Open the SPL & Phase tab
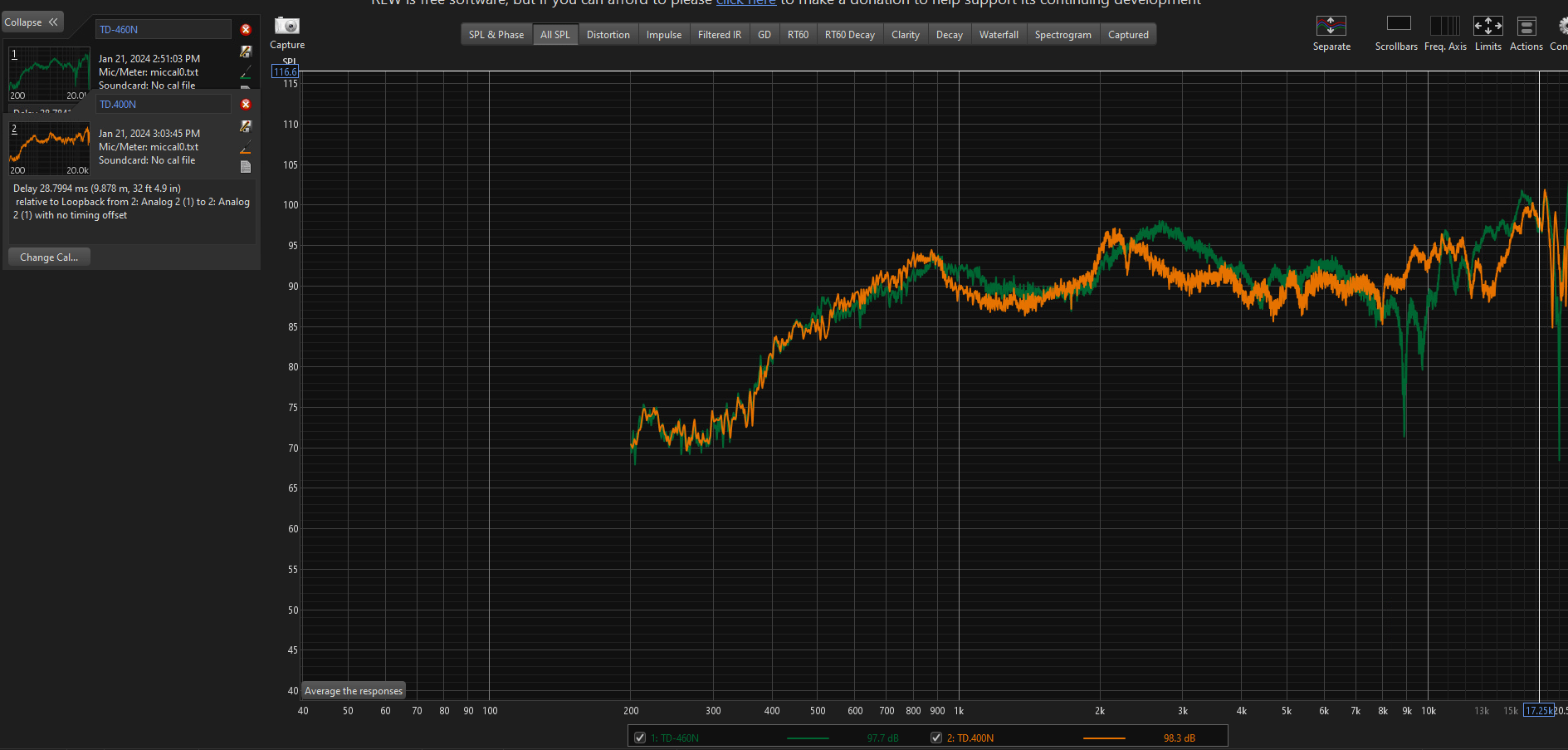Viewport: 1568px width, 750px height. pyautogui.click(x=496, y=35)
